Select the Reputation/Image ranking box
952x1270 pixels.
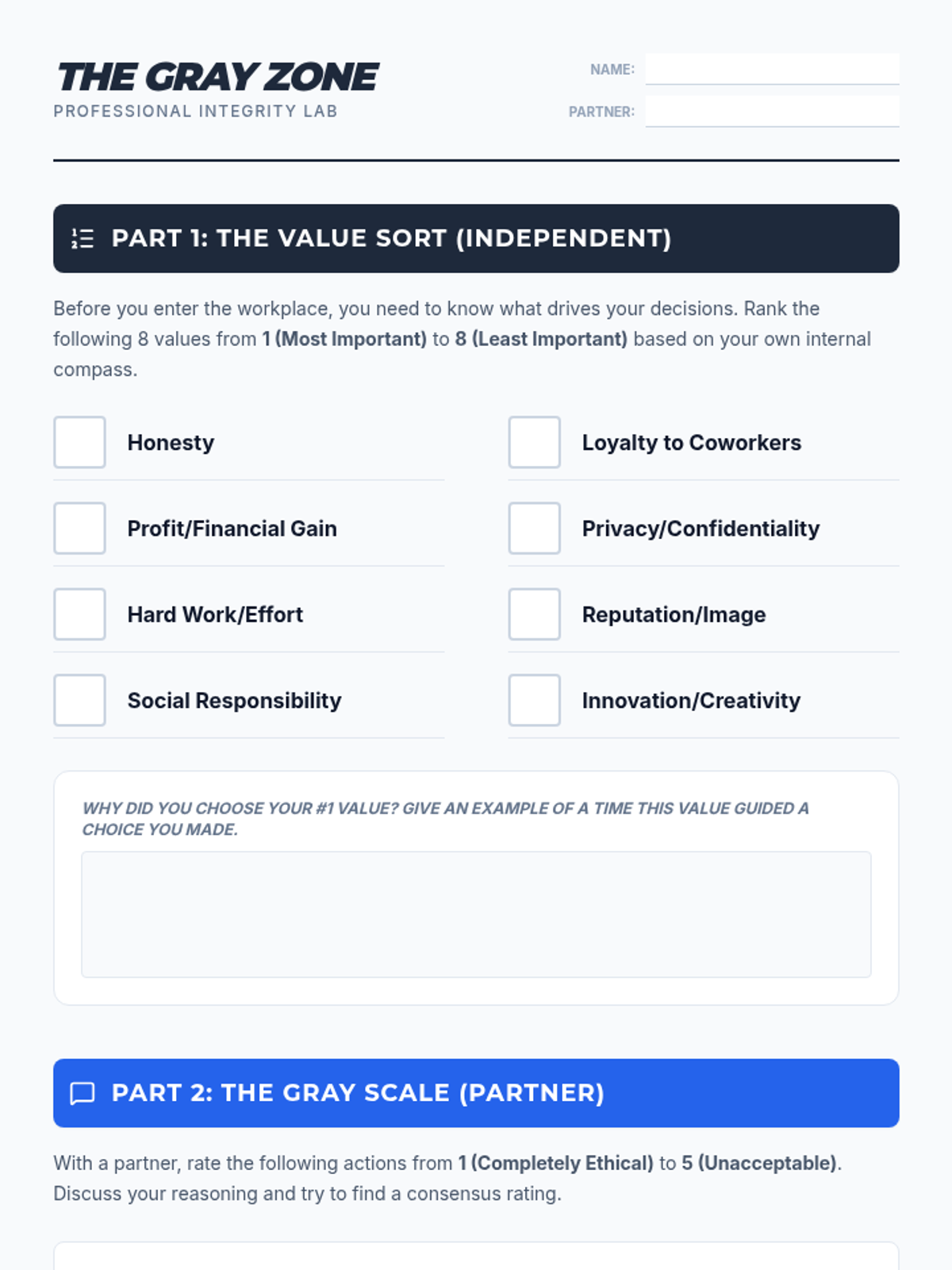pos(534,614)
